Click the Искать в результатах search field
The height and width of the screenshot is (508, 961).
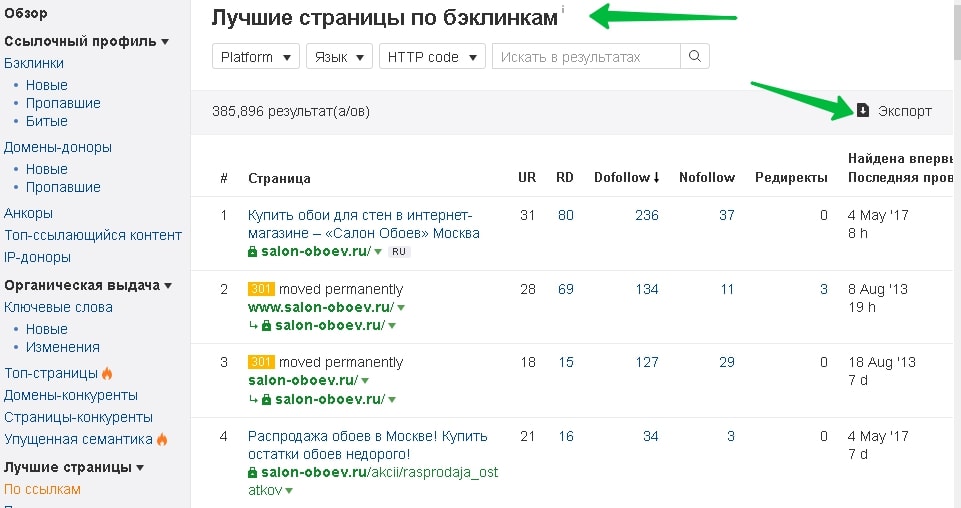[586, 57]
